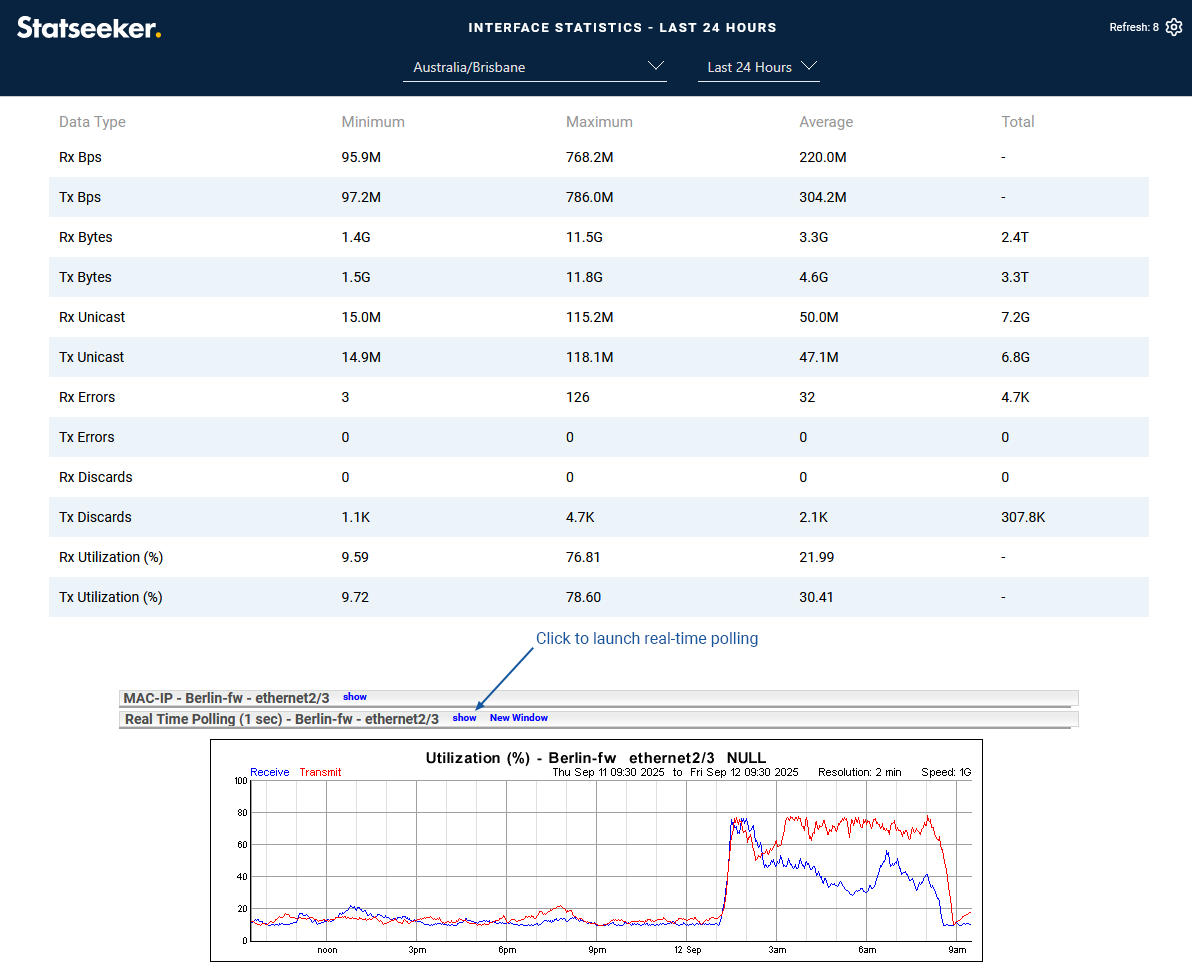Screen dimensions: 1192x970
Task: Open Real Time Polling in New Window
Action: click(518, 718)
